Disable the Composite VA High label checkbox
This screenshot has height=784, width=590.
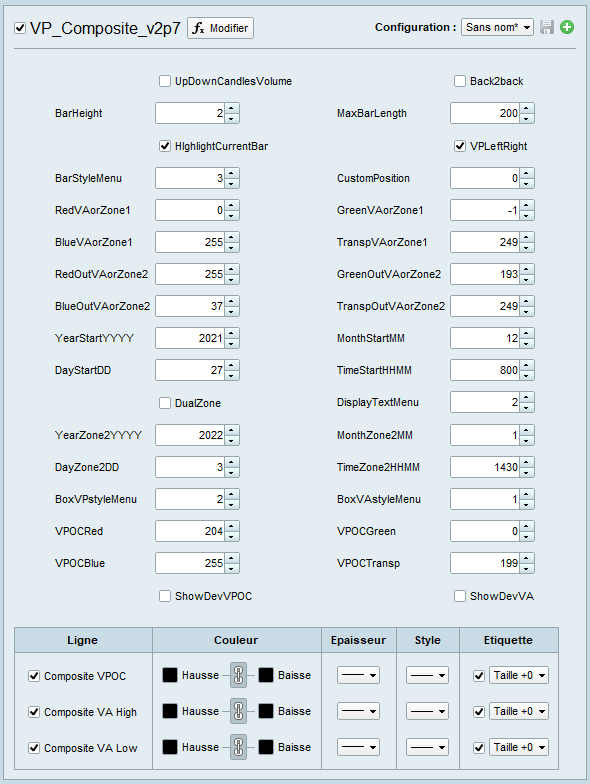point(479,712)
